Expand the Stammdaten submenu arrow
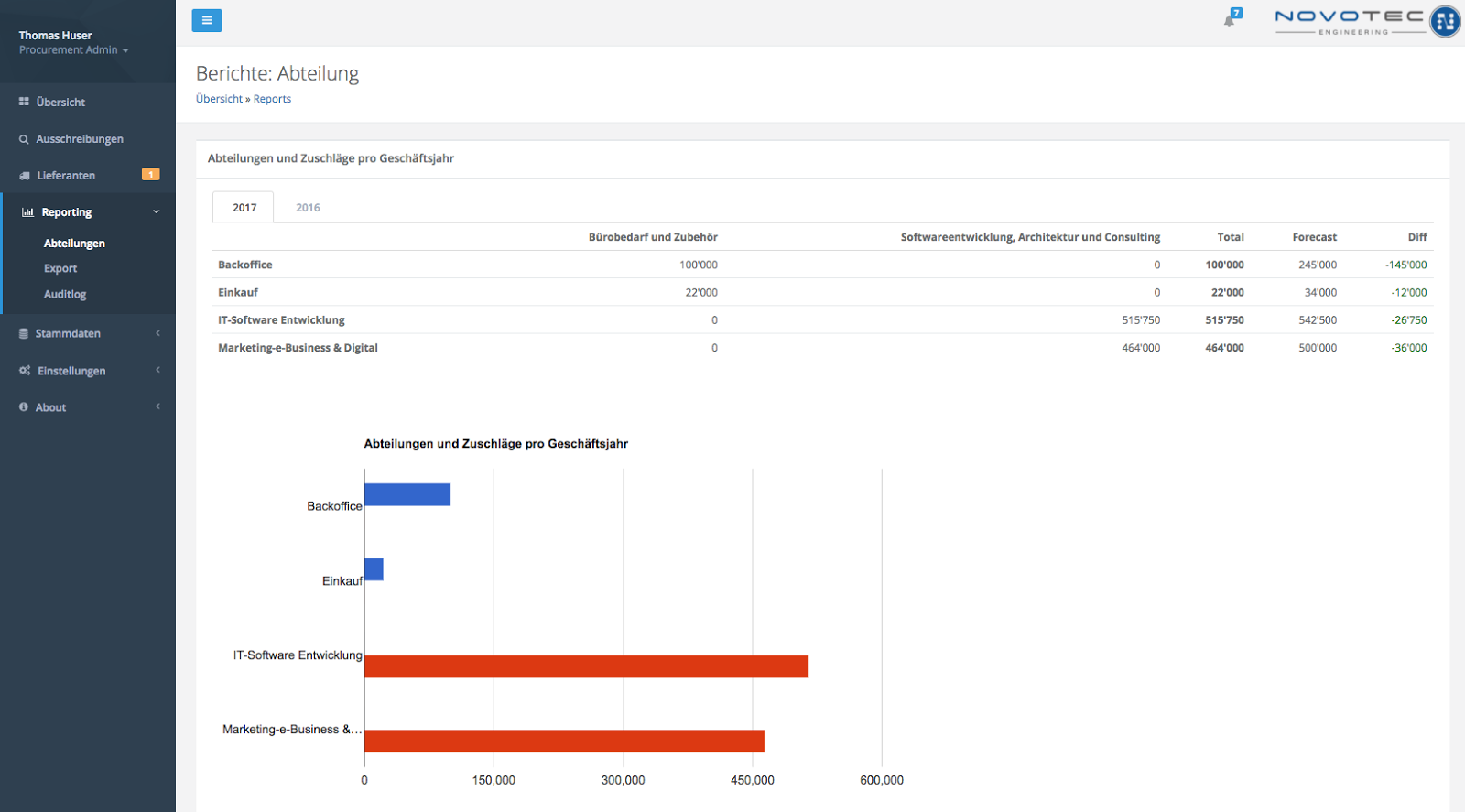Screen dimensions: 1465x812 tap(157, 333)
